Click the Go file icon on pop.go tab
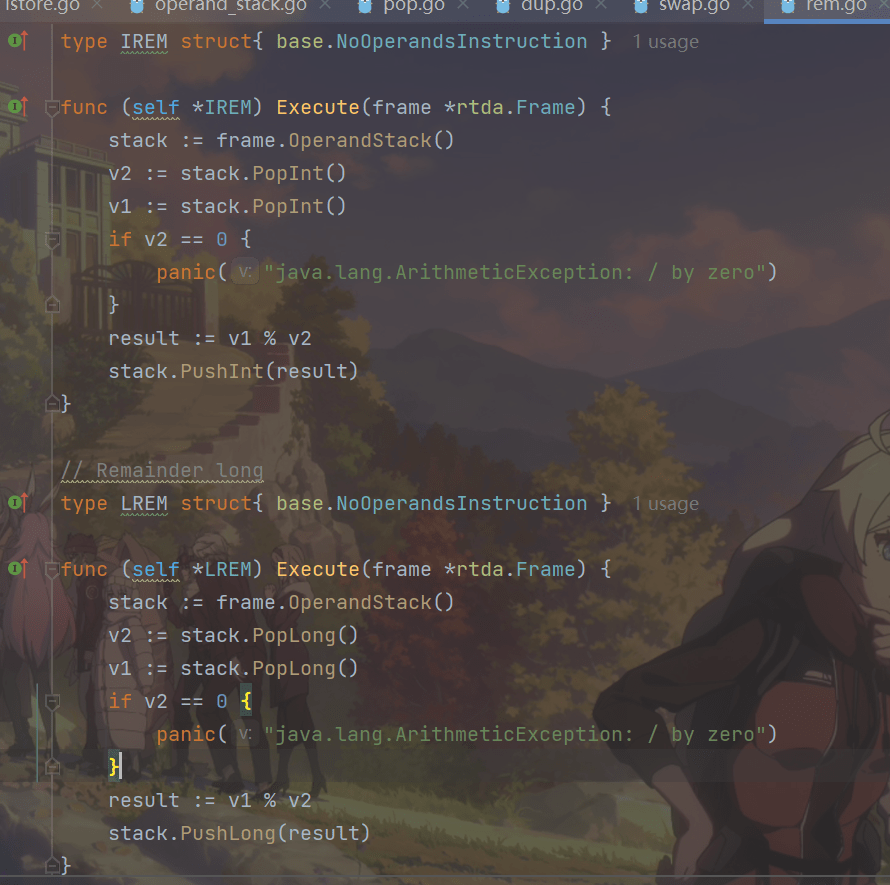 pos(365,7)
